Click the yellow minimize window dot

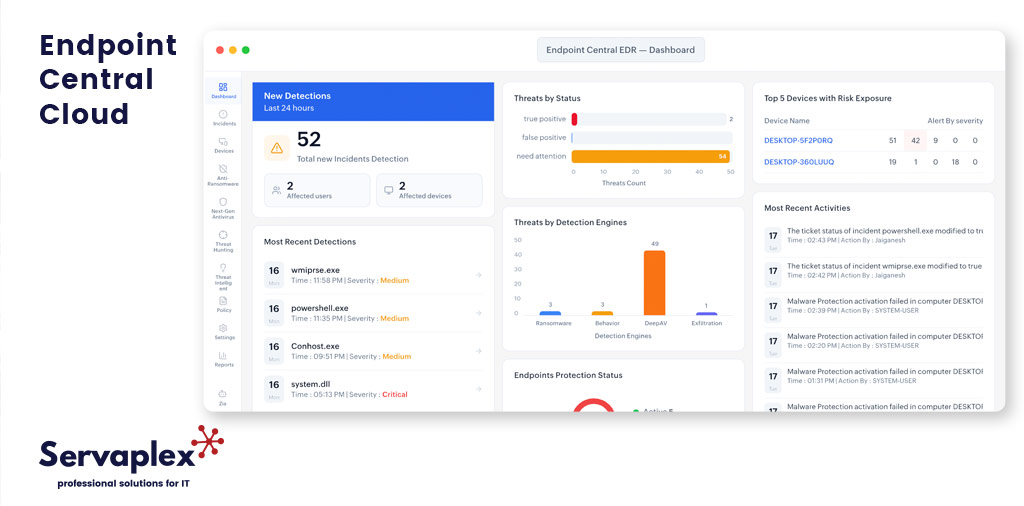pos(233,50)
